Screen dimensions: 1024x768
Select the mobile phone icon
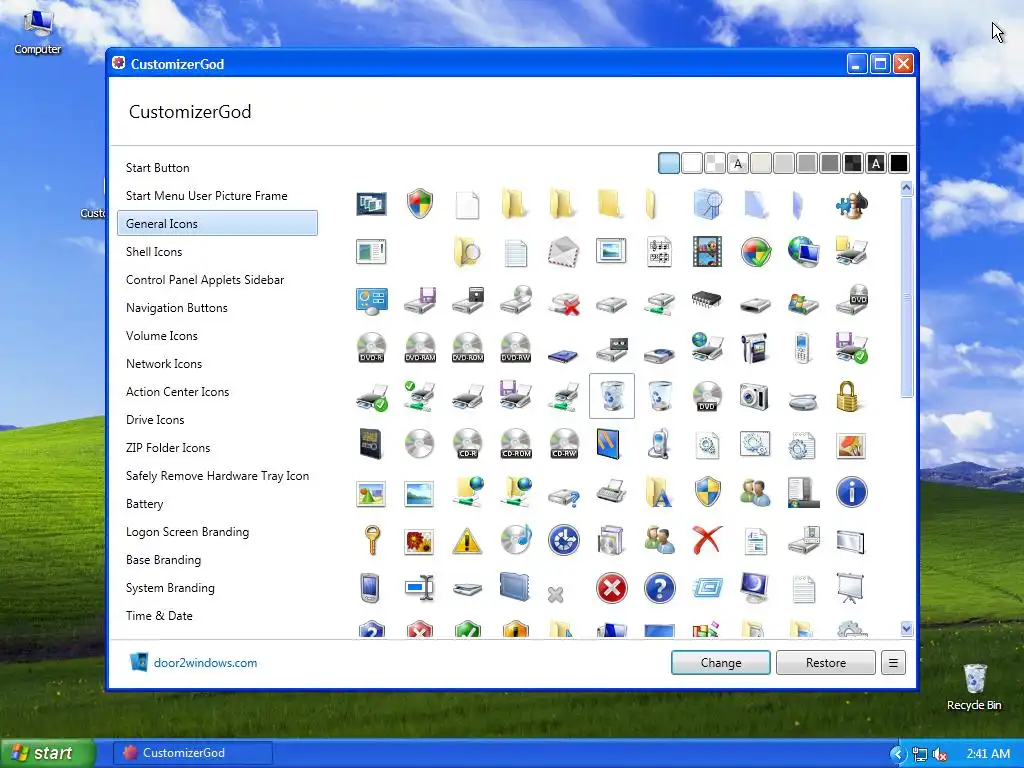803,347
